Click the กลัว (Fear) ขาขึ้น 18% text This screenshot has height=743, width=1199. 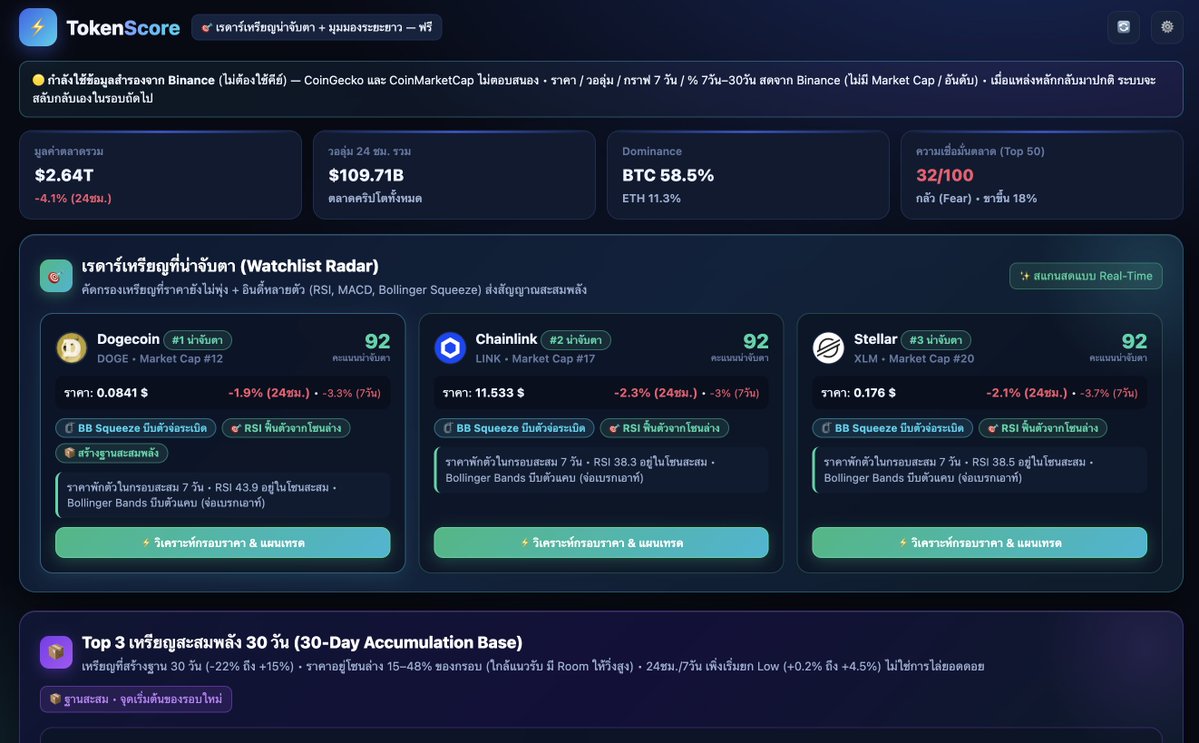point(976,198)
